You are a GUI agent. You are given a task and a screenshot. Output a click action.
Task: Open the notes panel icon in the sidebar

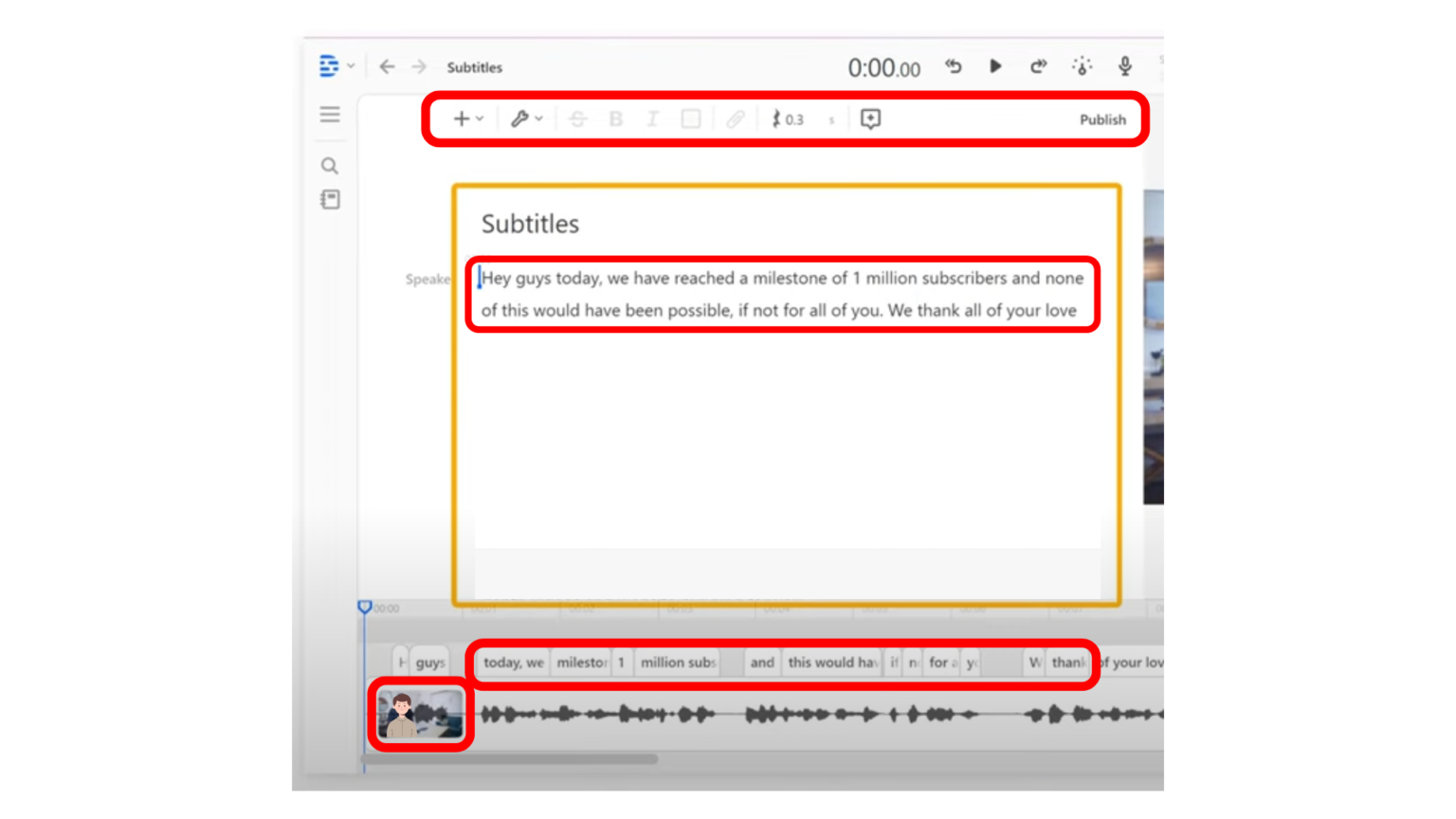click(329, 200)
